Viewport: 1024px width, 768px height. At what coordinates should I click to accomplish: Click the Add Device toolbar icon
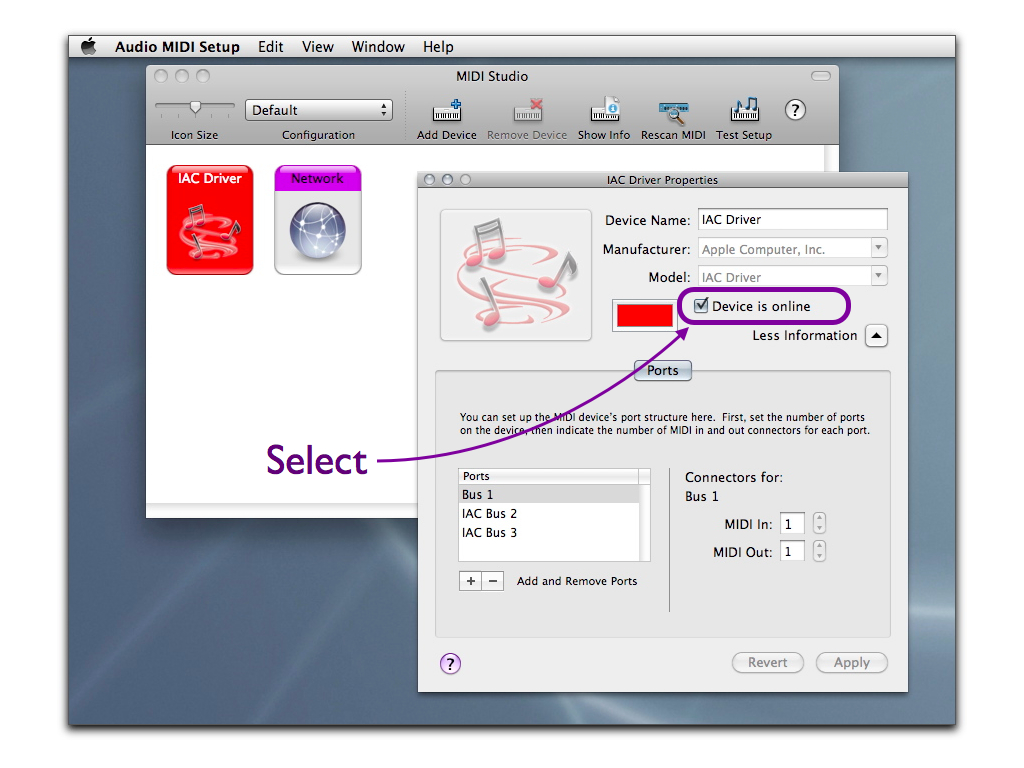click(447, 110)
